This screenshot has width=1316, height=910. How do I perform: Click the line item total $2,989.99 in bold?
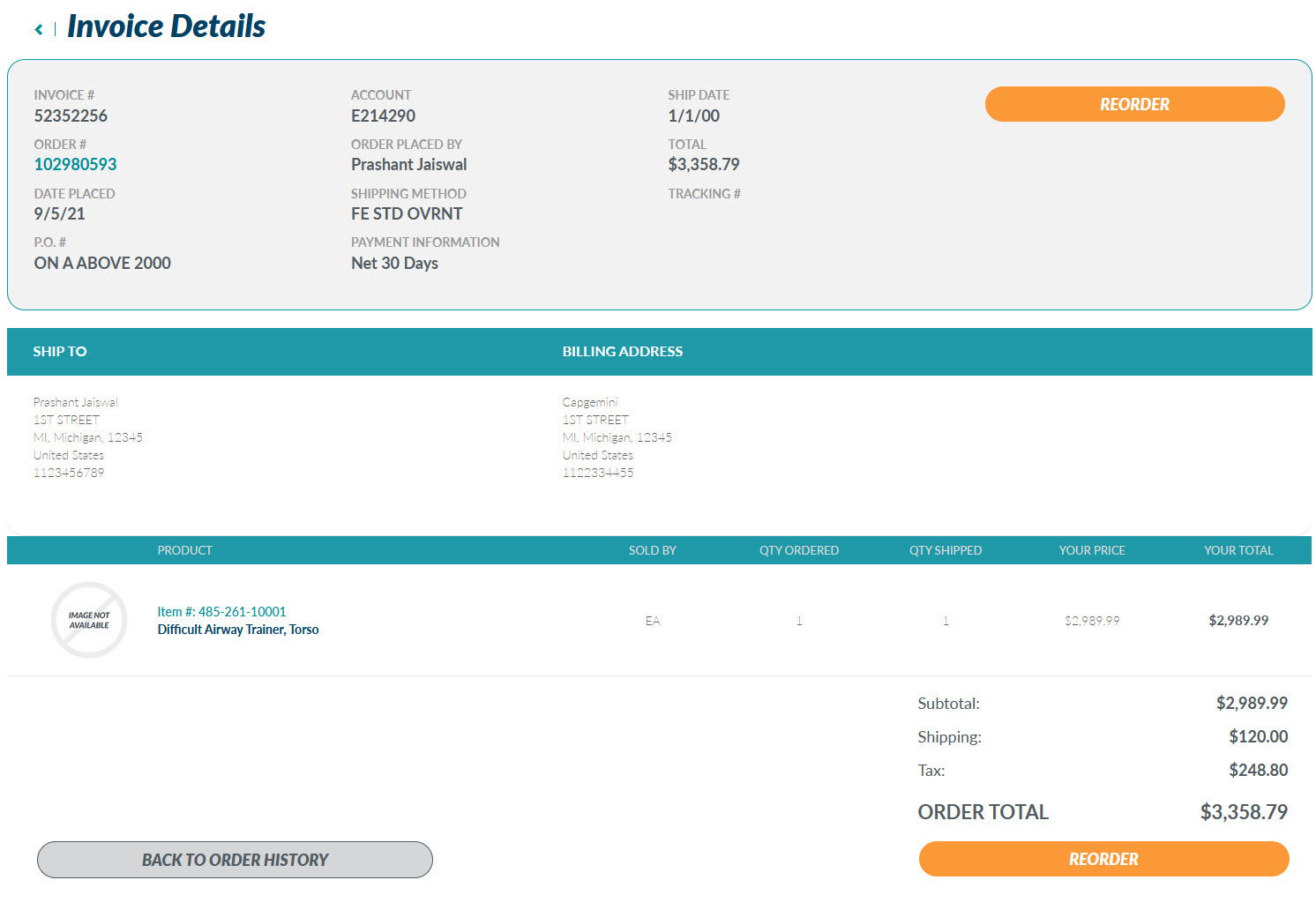pos(1238,621)
